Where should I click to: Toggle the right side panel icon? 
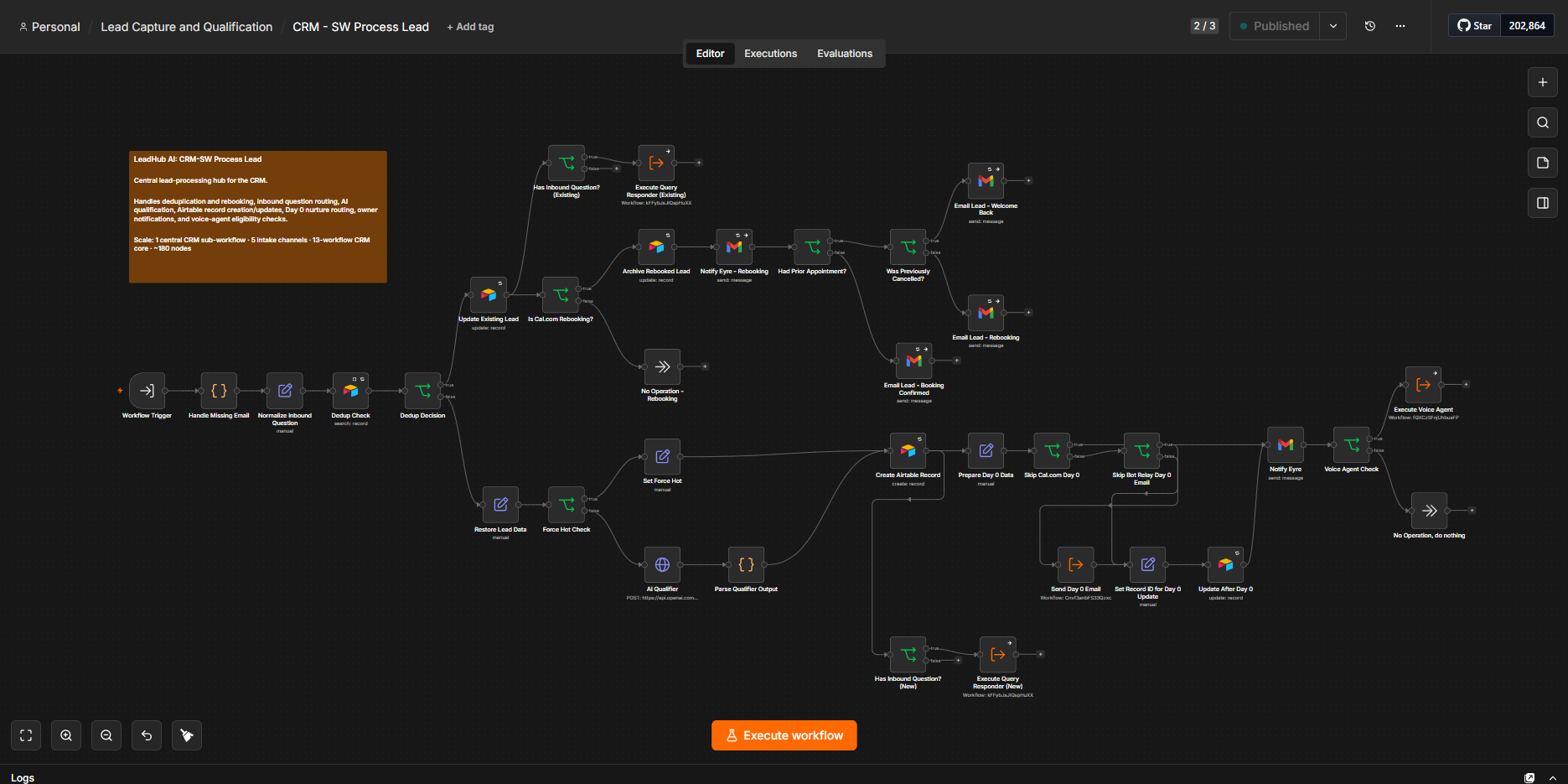1543,203
